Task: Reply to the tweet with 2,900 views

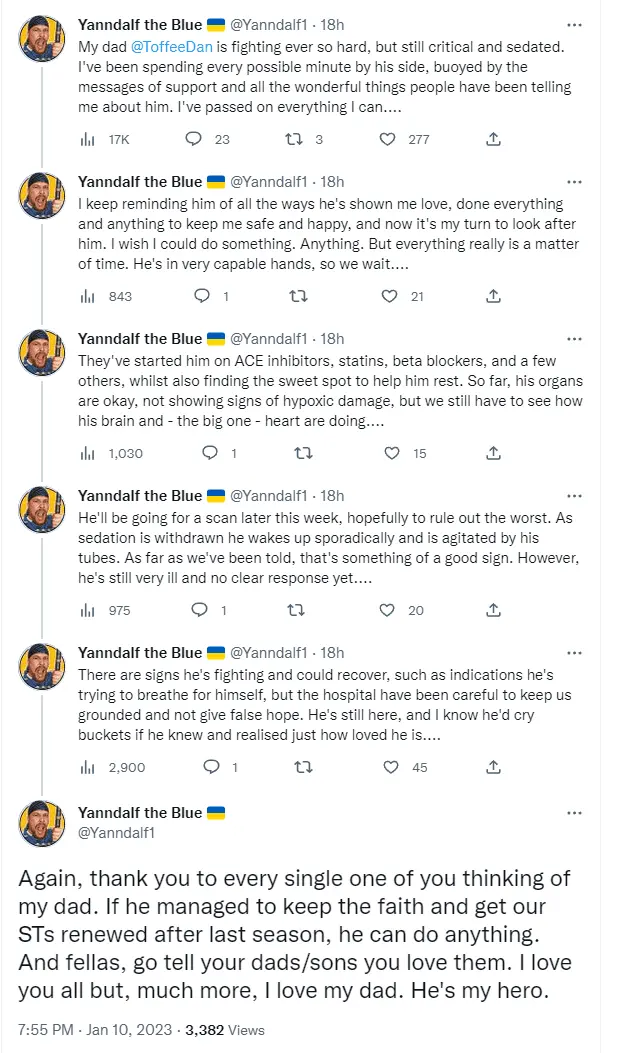Action: (x=211, y=767)
